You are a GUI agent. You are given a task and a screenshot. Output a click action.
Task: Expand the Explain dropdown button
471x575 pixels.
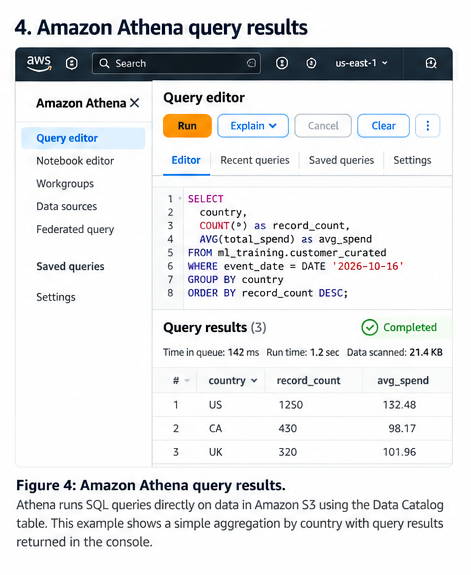coord(253,126)
